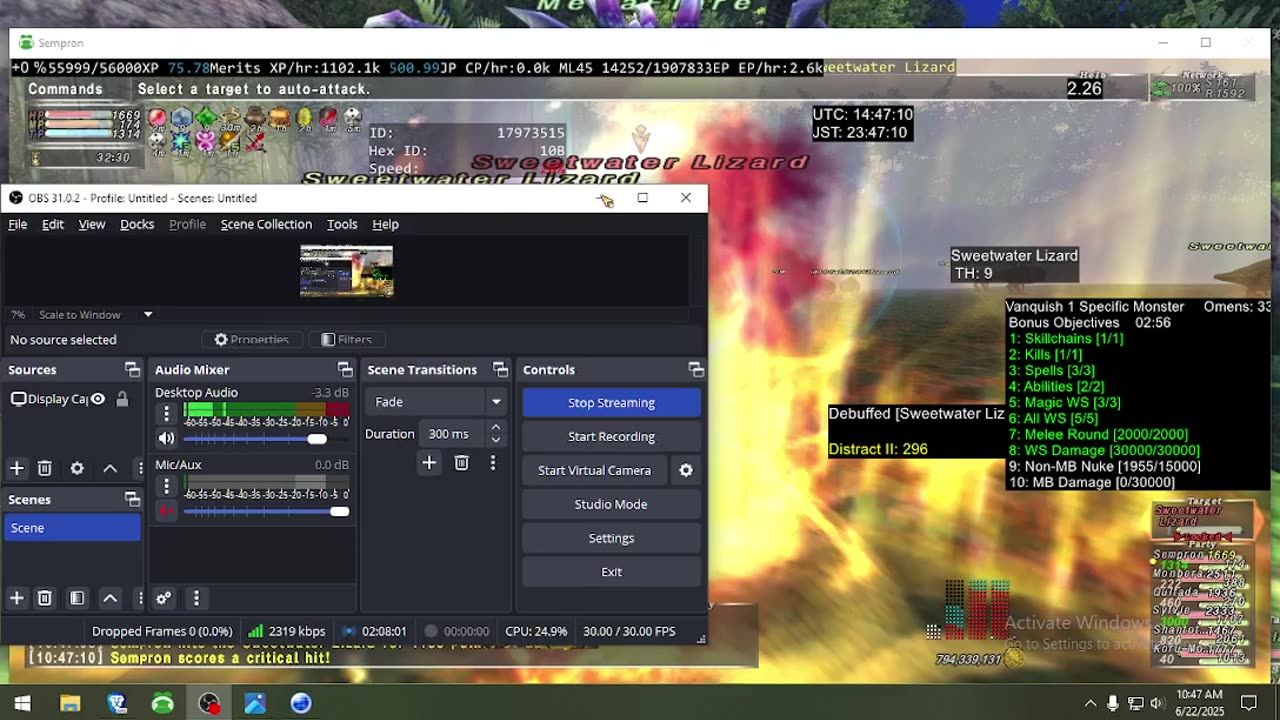Viewport: 1280px width, 720px height.
Task: Remove scene transition with trash icon
Action: tap(461, 462)
